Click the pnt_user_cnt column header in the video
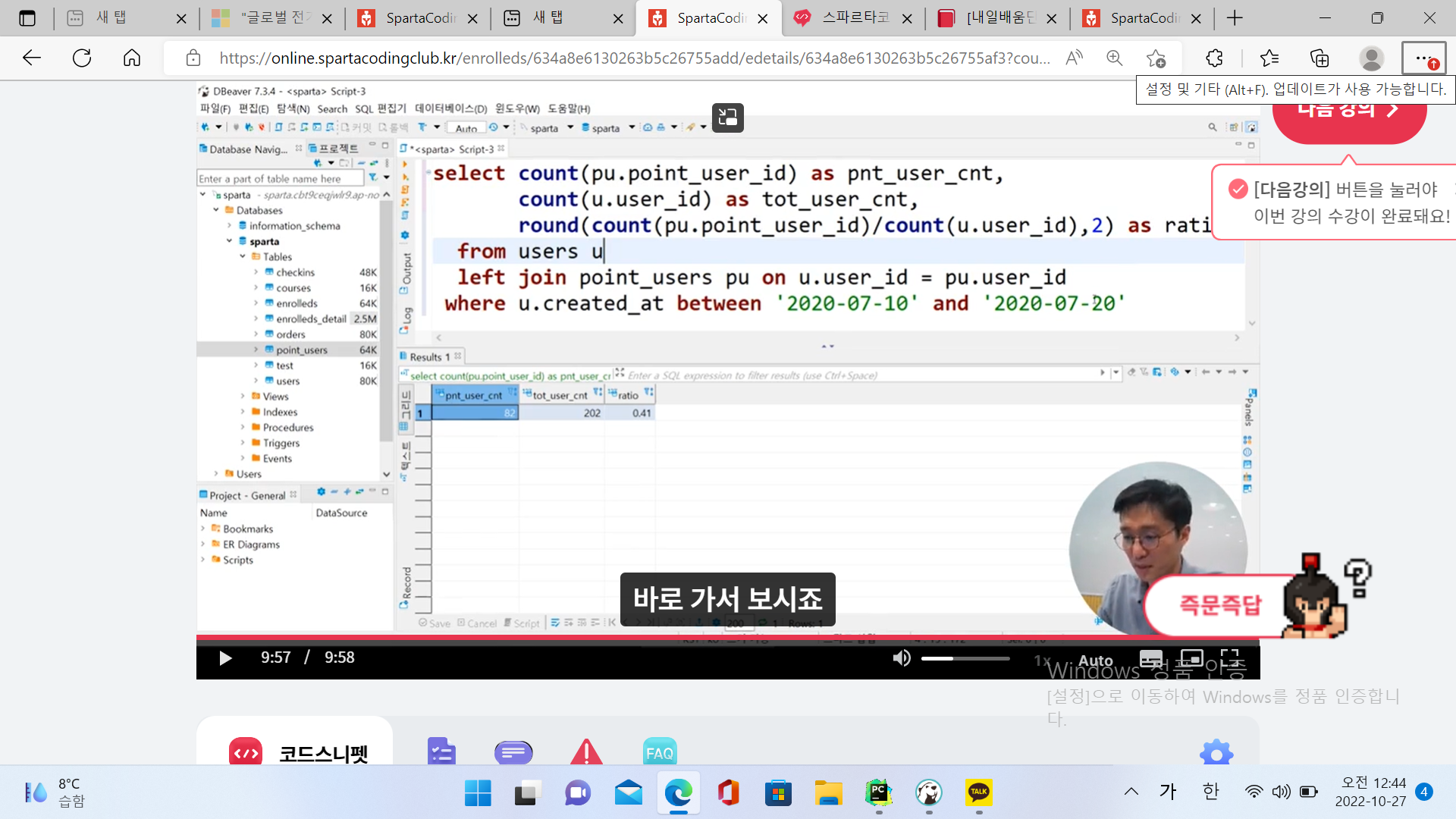 [x=475, y=394]
